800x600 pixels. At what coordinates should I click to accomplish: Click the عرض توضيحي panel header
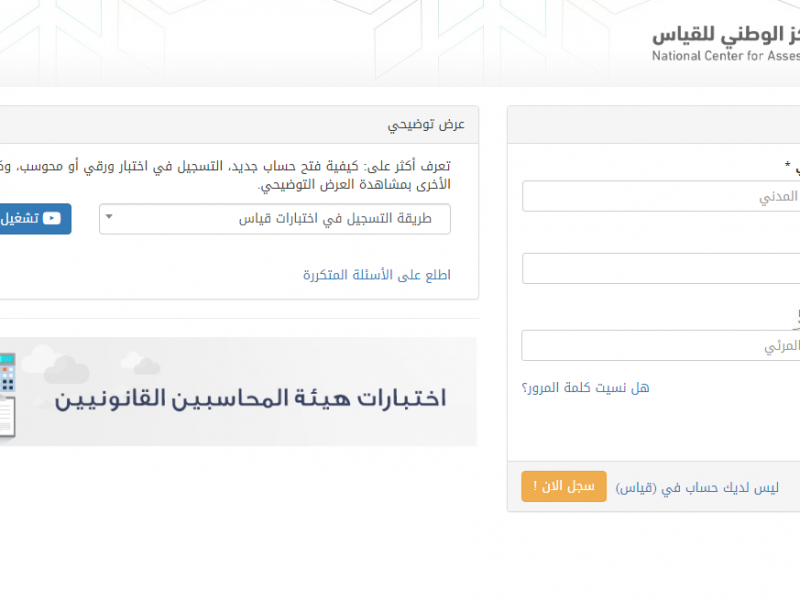239,124
